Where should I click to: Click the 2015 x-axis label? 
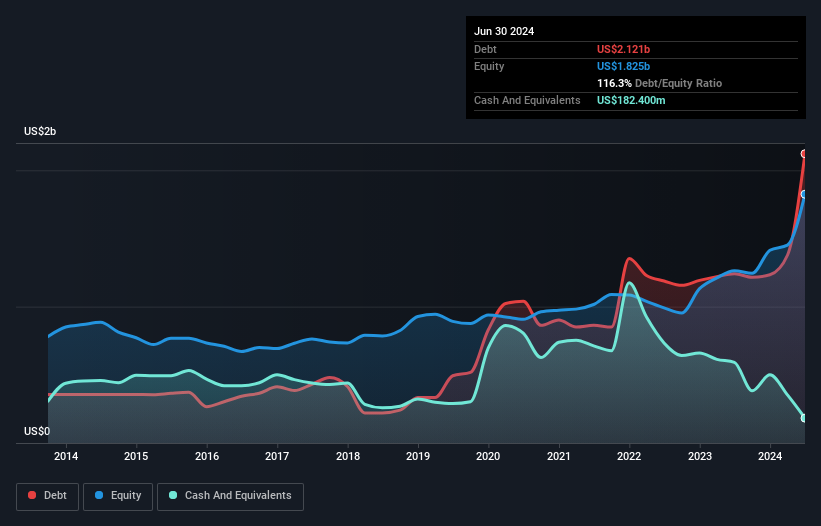pos(136,456)
